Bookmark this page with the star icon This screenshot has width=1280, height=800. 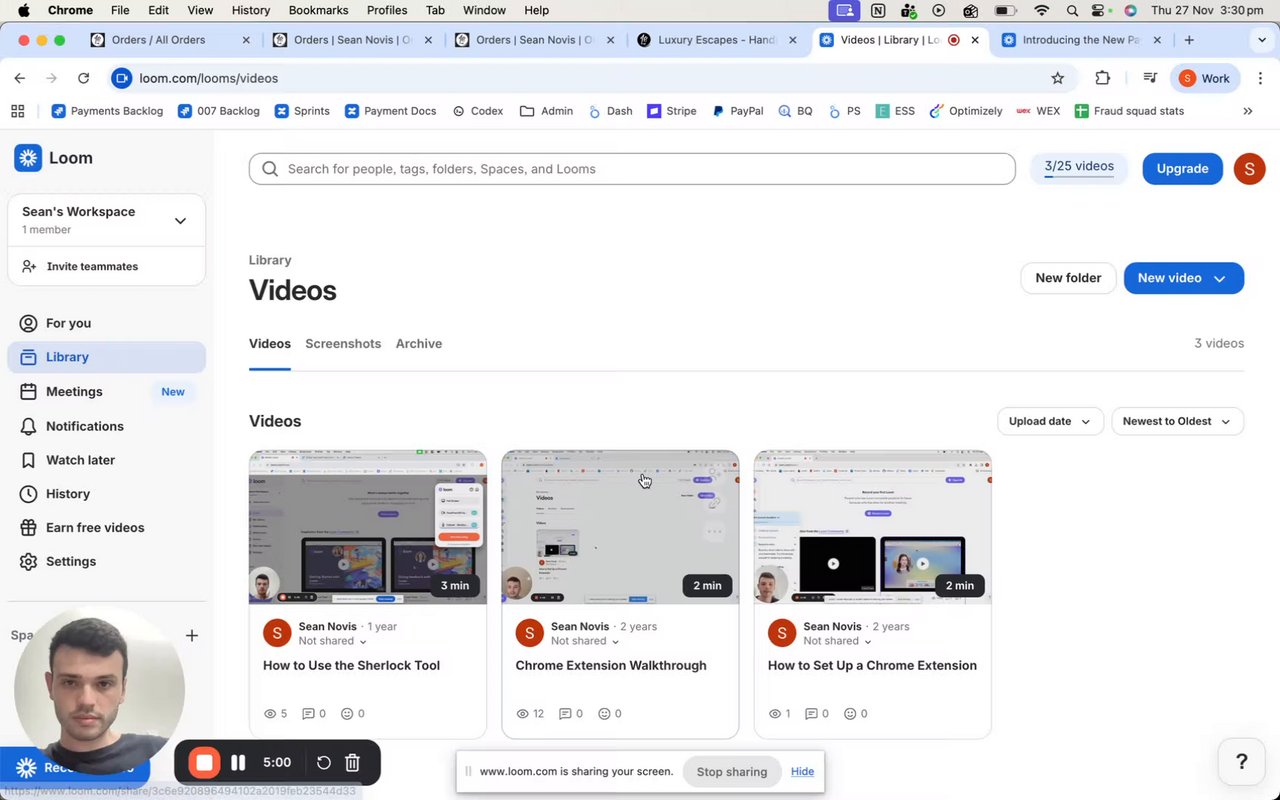pos(1058,78)
